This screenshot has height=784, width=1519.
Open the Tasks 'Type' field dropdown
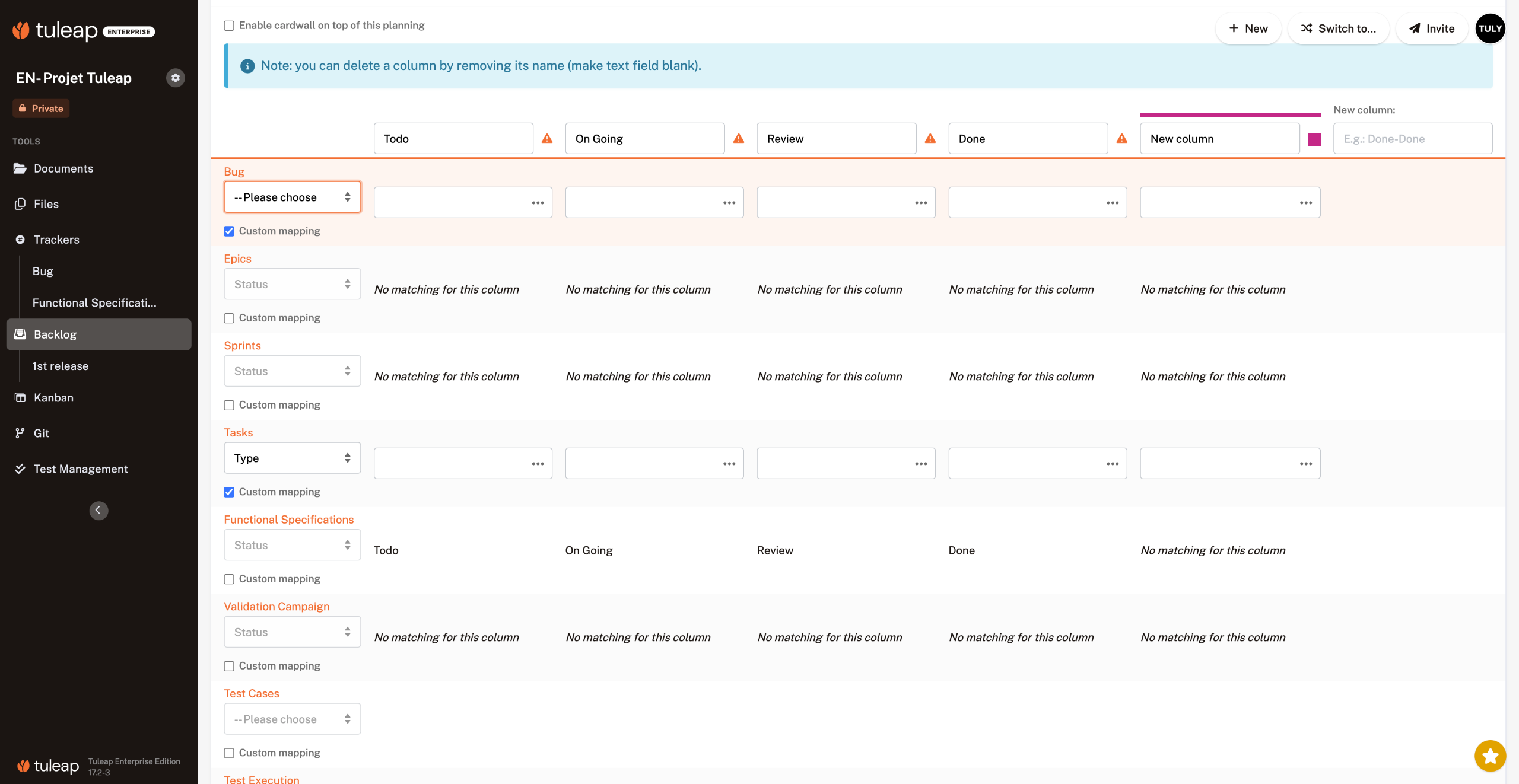(x=292, y=458)
